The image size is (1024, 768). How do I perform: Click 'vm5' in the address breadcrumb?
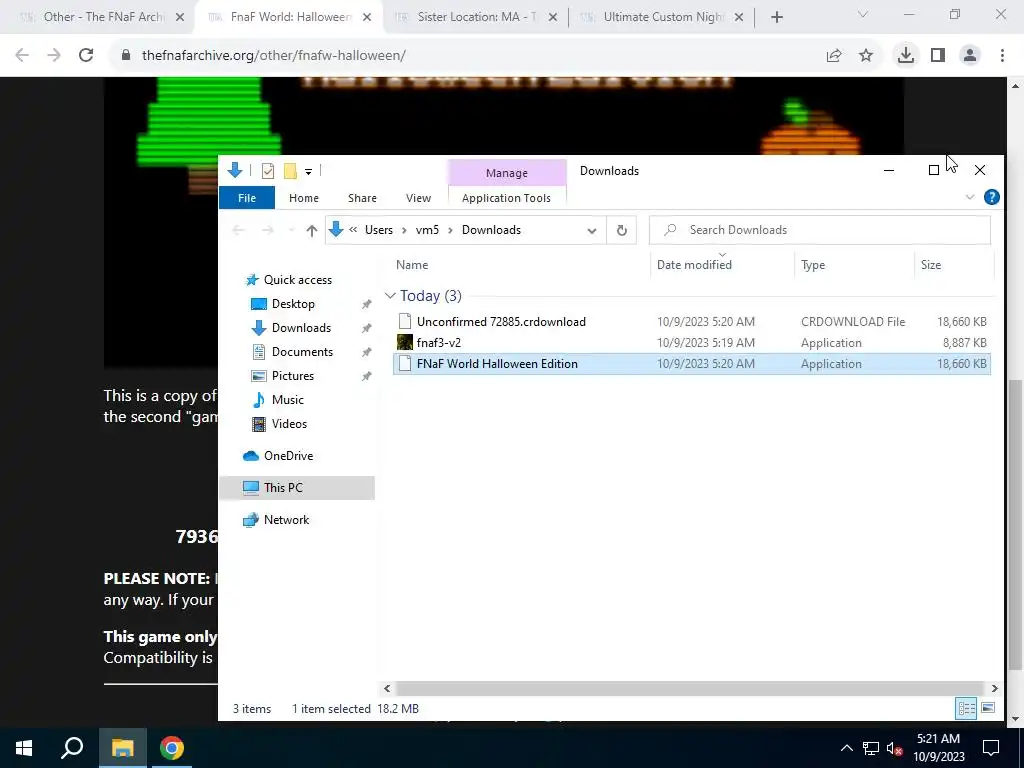click(x=427, y=230)
